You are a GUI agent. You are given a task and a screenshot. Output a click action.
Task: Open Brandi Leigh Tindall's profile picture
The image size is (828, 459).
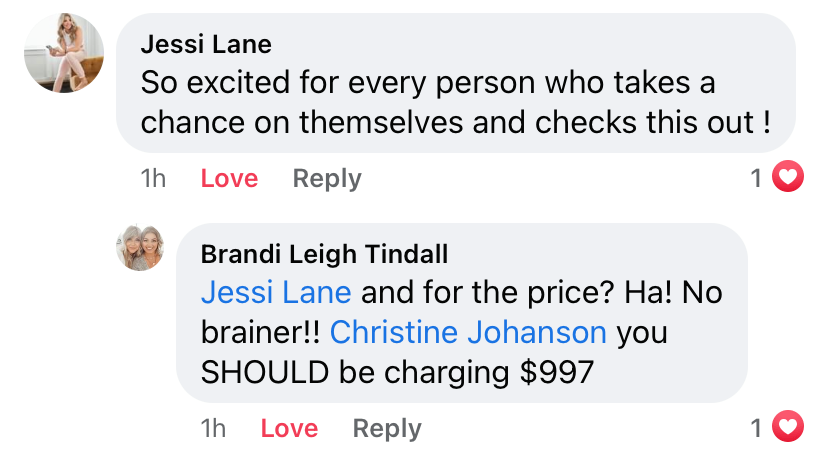[x=139, y=247]
